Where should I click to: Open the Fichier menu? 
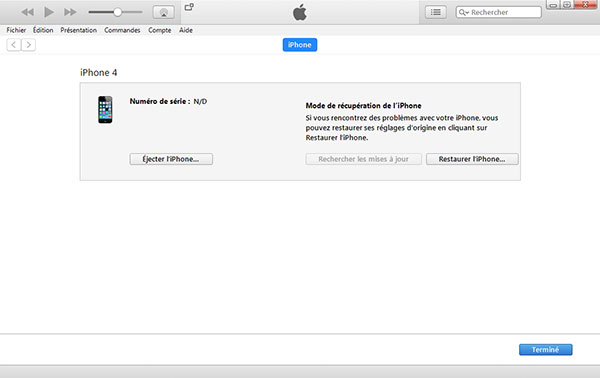click(16, 30)
